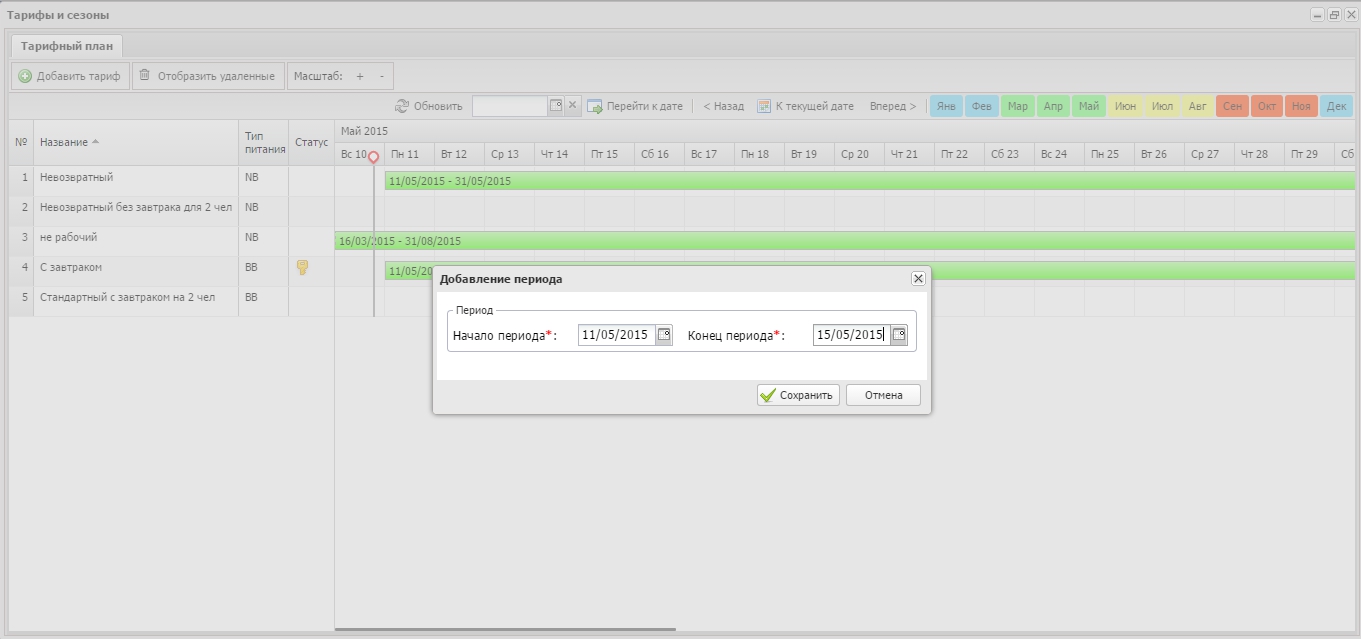Clear the toolbar date field with X
Screen dimensions: 1361x639
tap(573, 106)
